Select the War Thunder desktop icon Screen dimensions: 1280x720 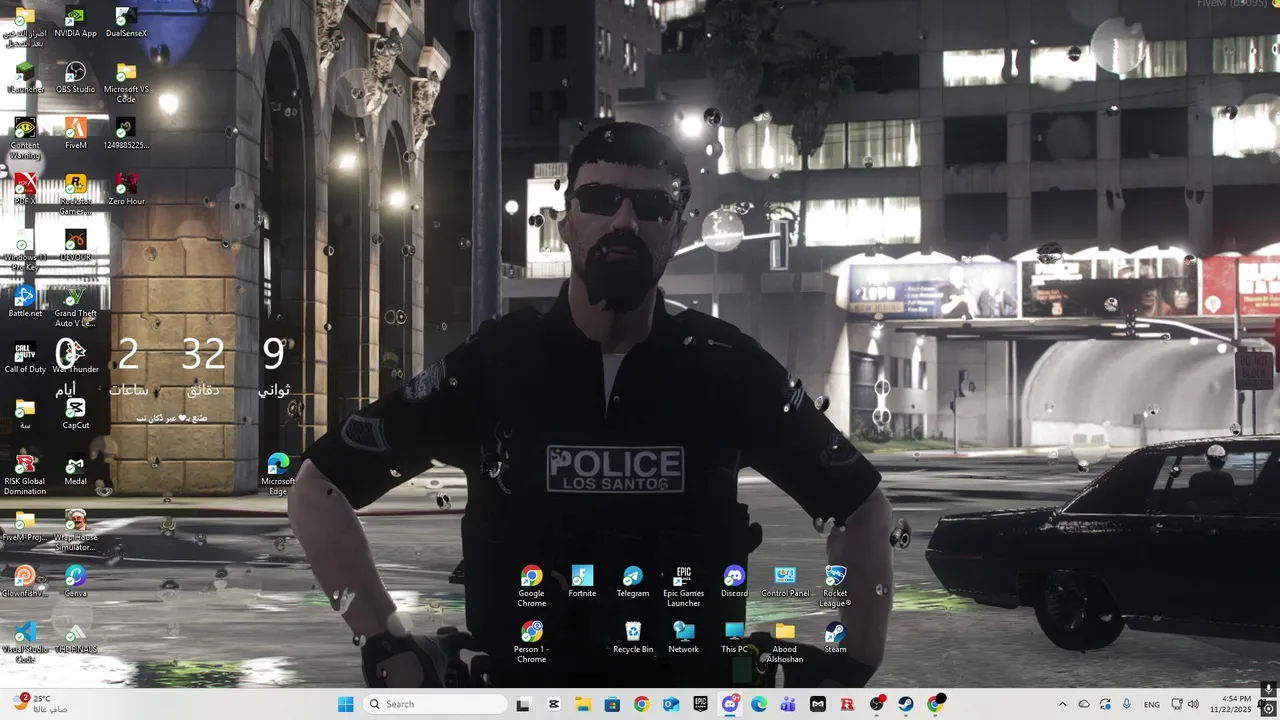pyautogui.click(x=76, y=359)
